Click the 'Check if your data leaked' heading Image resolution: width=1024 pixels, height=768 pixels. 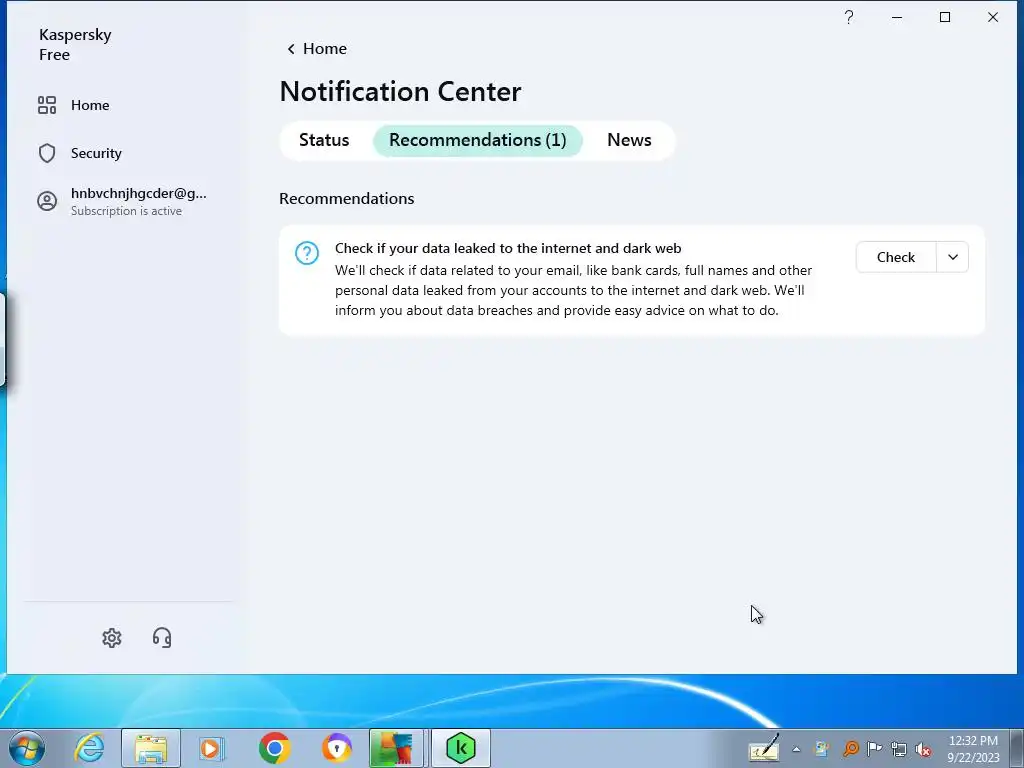508,248
